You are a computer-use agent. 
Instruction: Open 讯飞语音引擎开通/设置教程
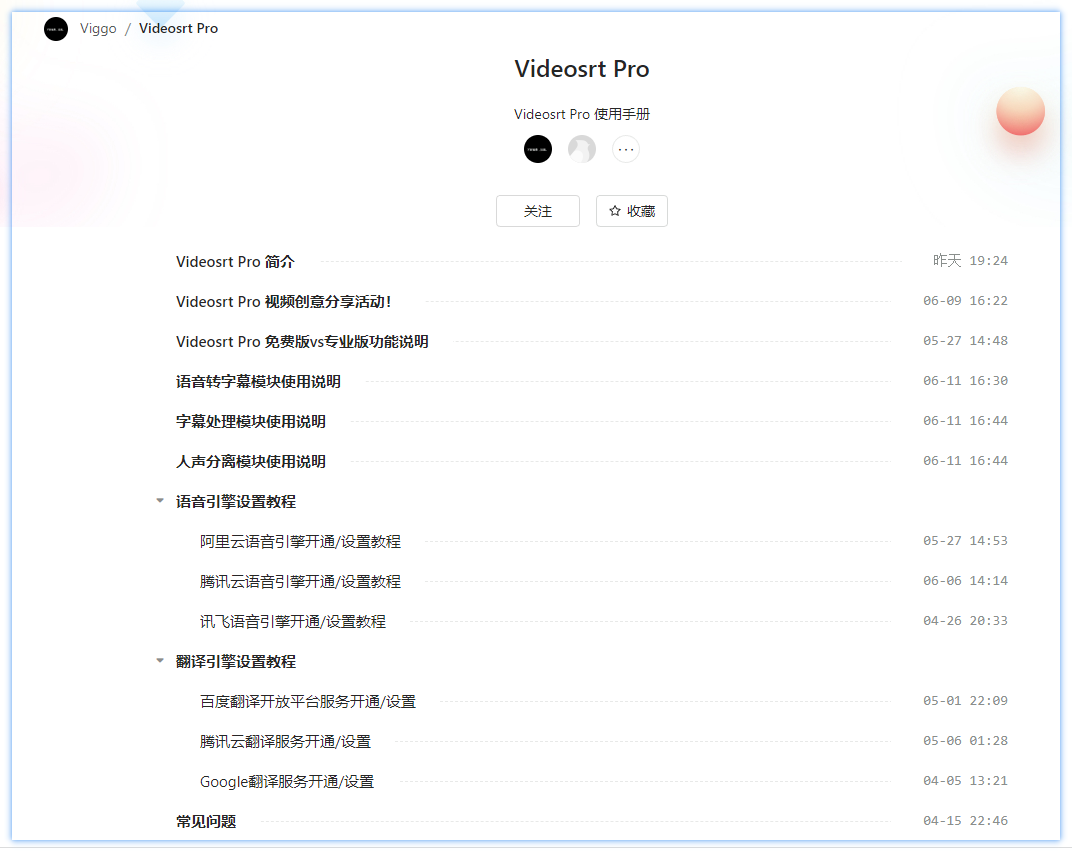point(293,622)
